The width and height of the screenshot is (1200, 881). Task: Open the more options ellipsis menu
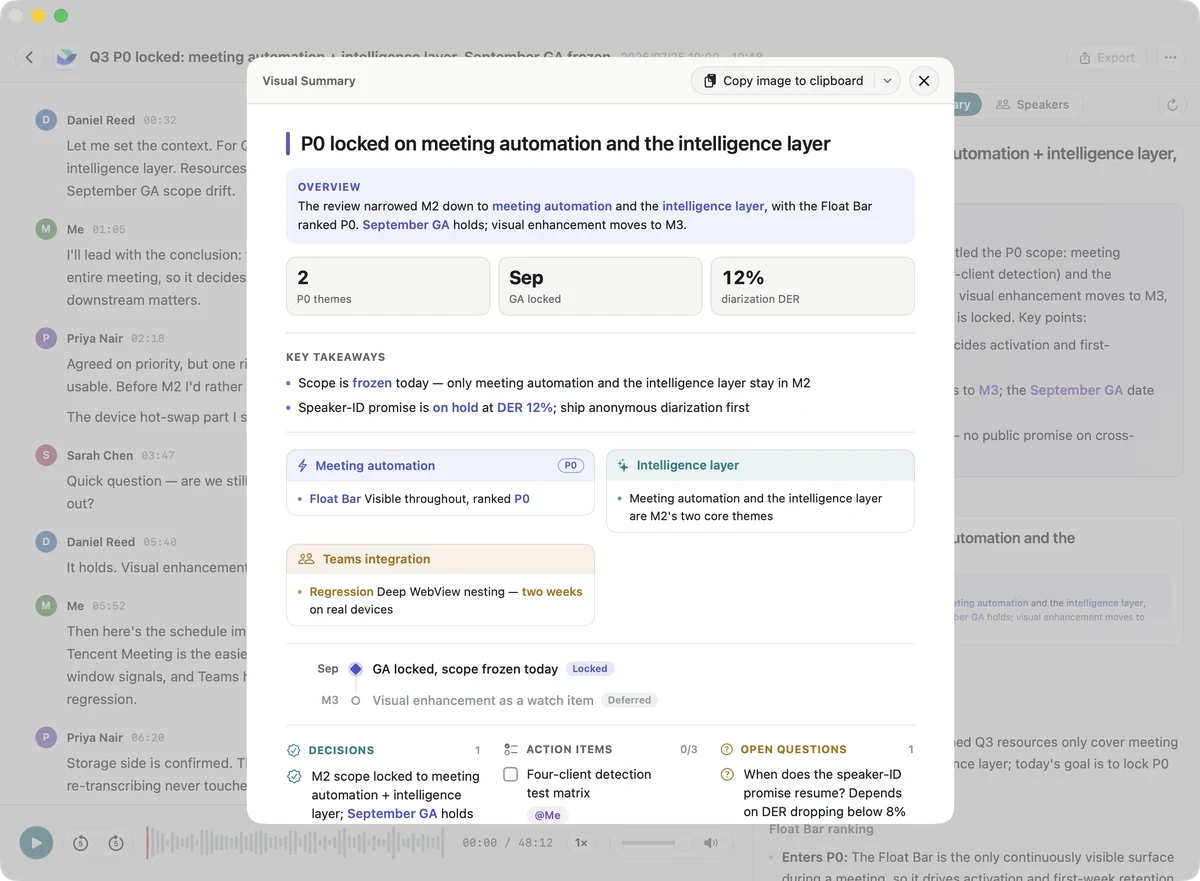(x=1170, y=58)
